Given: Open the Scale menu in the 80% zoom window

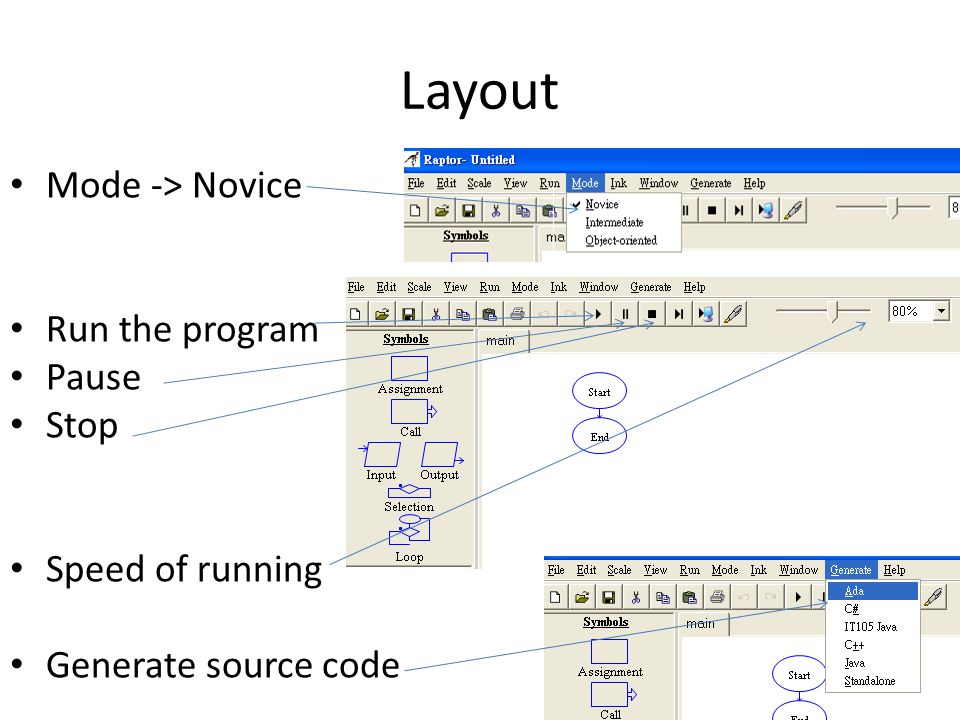Looking at the screenshot, I should point(419,287).
